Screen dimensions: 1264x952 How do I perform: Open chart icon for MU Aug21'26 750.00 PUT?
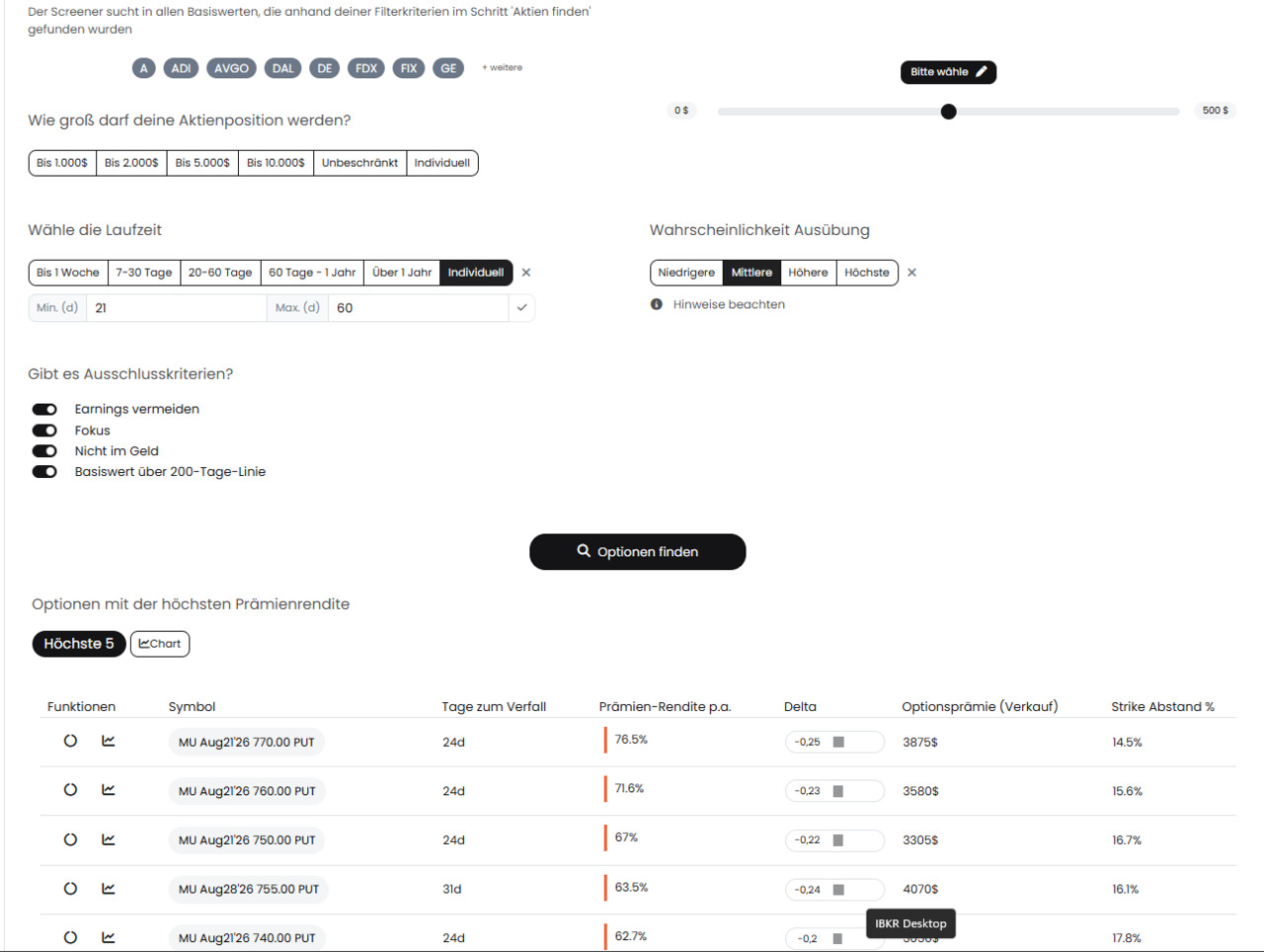pyautogui.click(x=109, y=839)
